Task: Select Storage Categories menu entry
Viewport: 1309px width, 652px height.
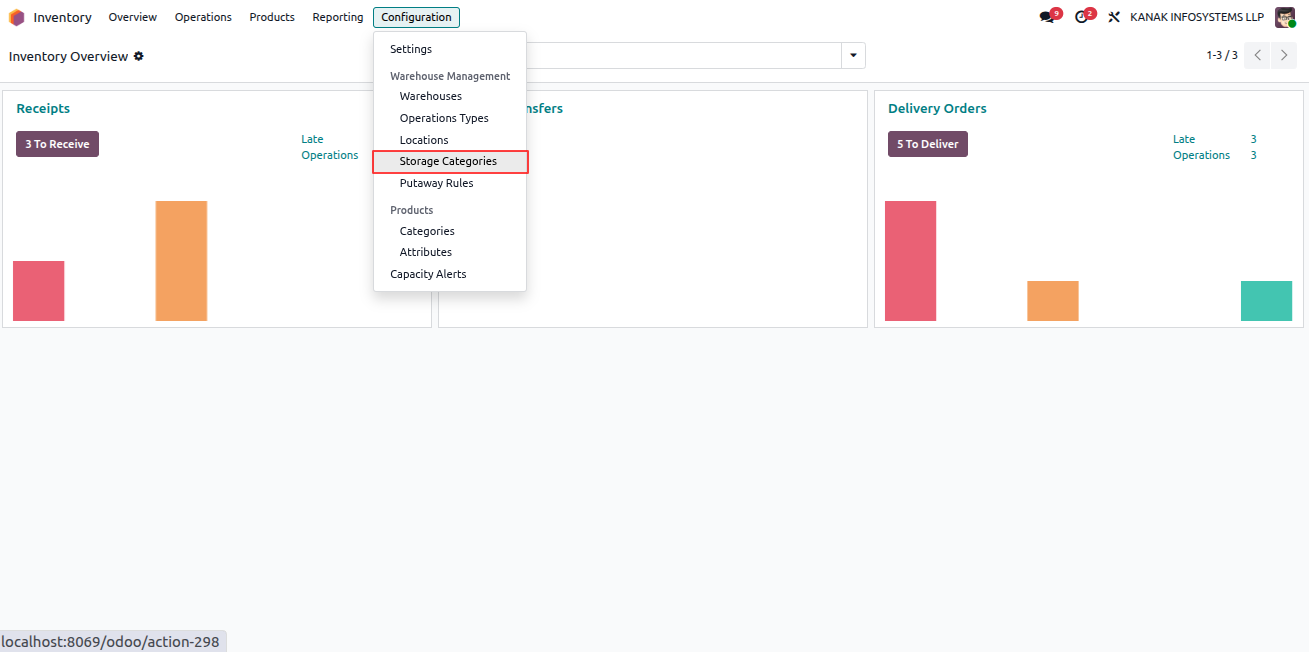Action: [450, 161]
